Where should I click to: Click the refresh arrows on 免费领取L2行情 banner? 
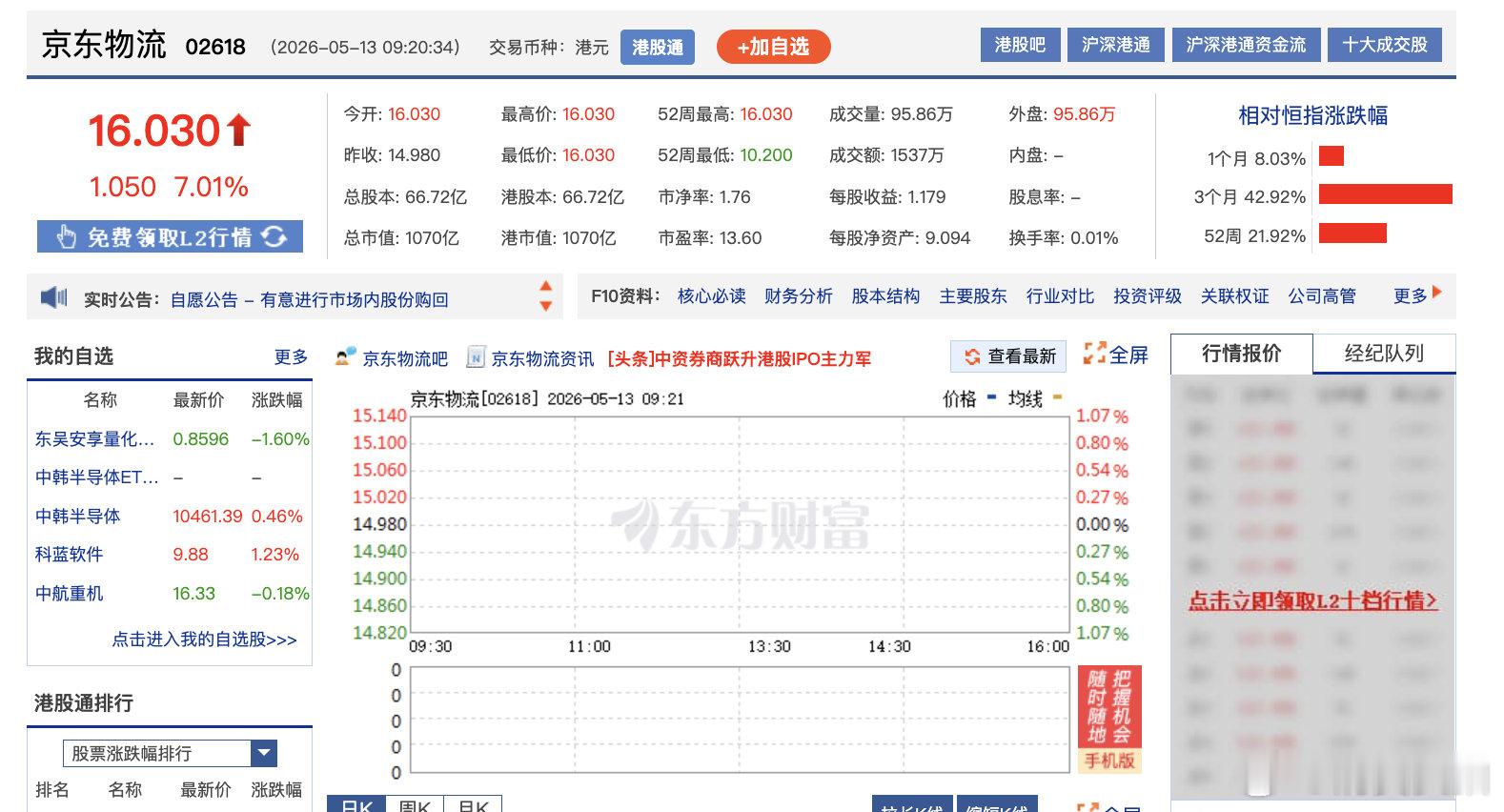(274, 236)
